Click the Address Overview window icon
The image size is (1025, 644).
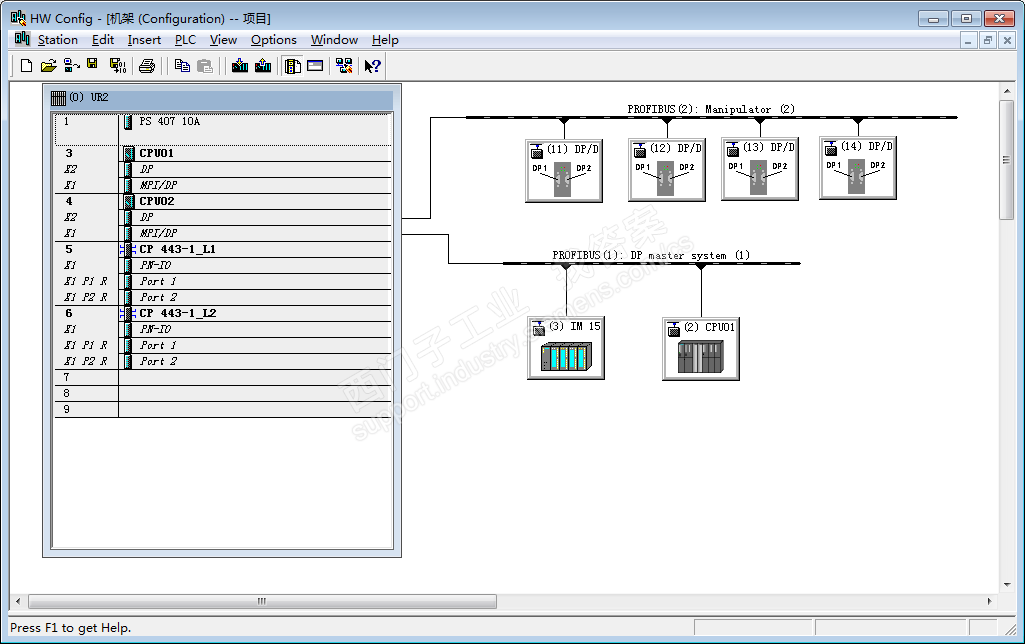click(315, 65)
